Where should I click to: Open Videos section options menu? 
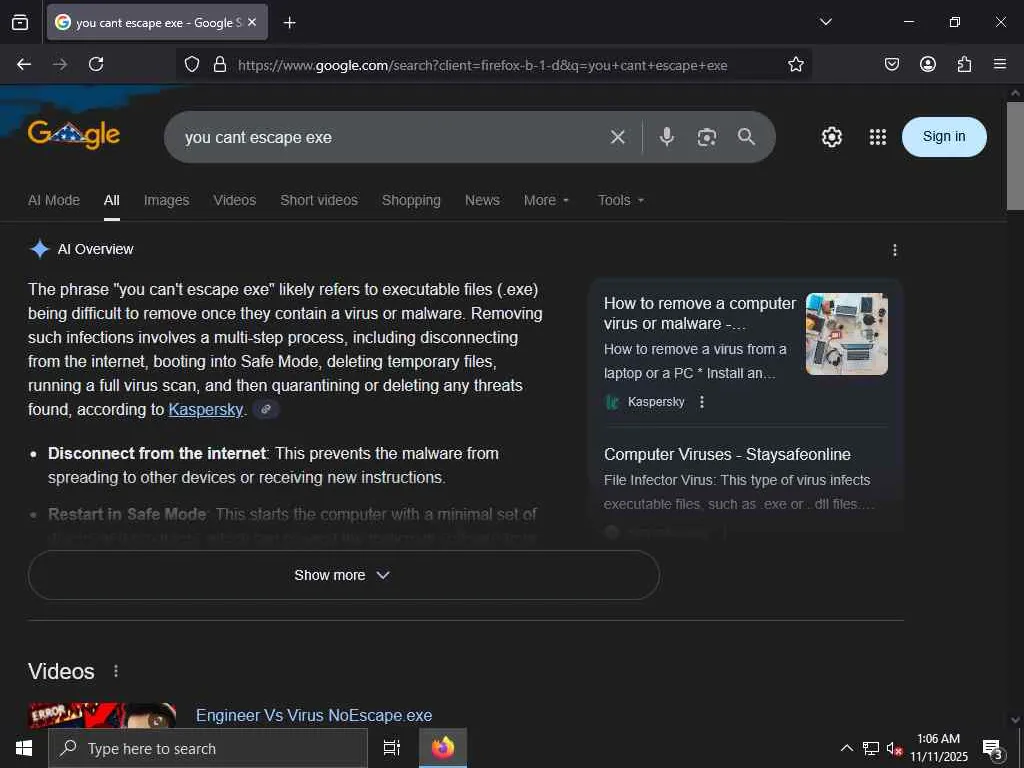click(x=116, y=671)
